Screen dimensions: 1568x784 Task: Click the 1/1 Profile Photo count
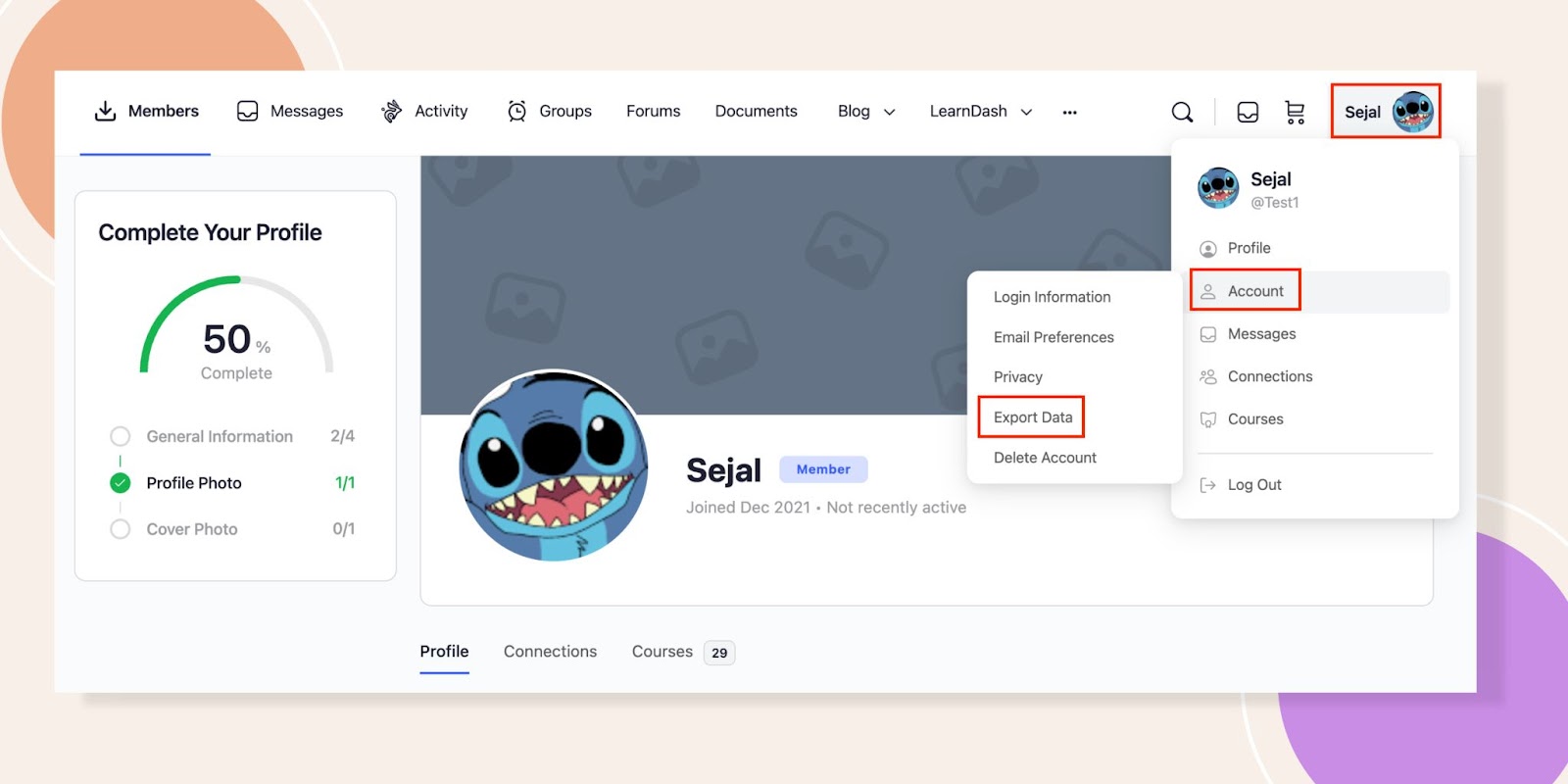(x=345, y=483)
